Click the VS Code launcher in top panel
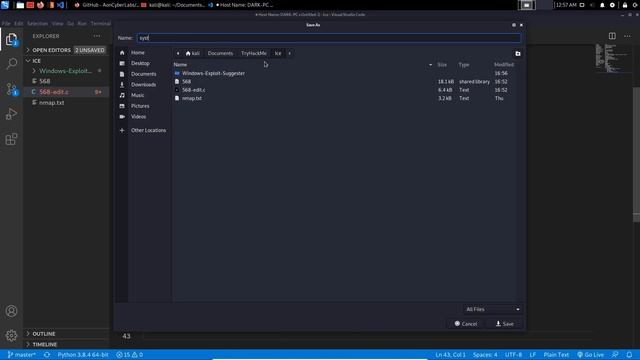640x360 pixels. 60,5
